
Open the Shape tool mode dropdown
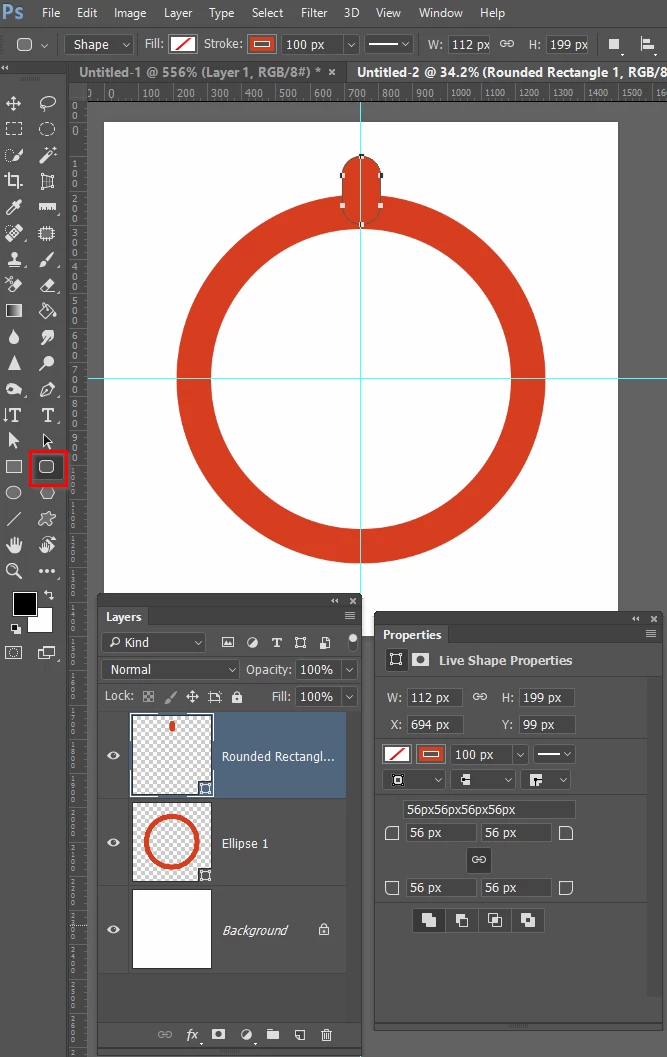(x=98, y=44)
